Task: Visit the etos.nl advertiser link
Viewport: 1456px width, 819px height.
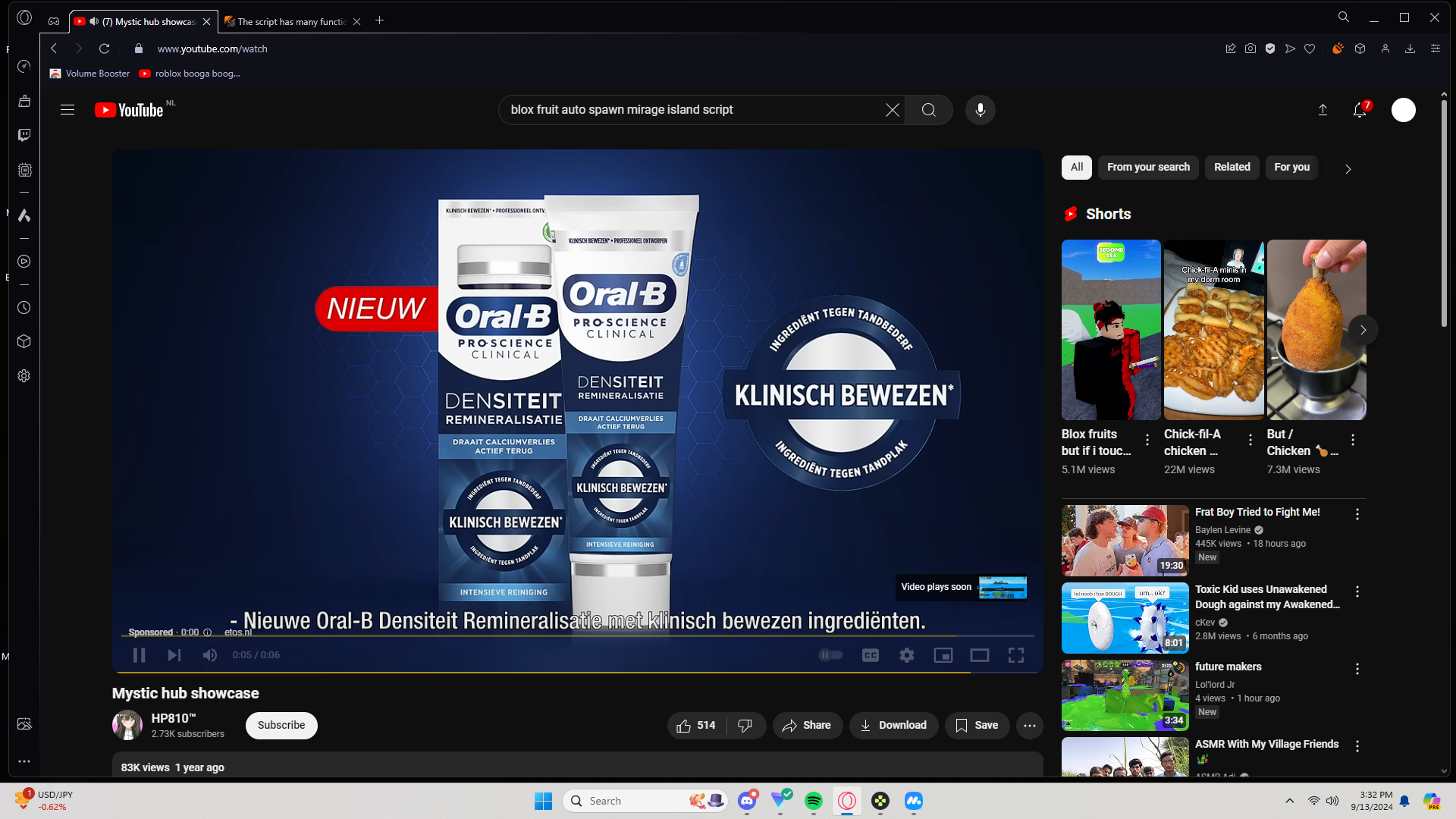Action: pyautogui.click(x=238, y=632)
